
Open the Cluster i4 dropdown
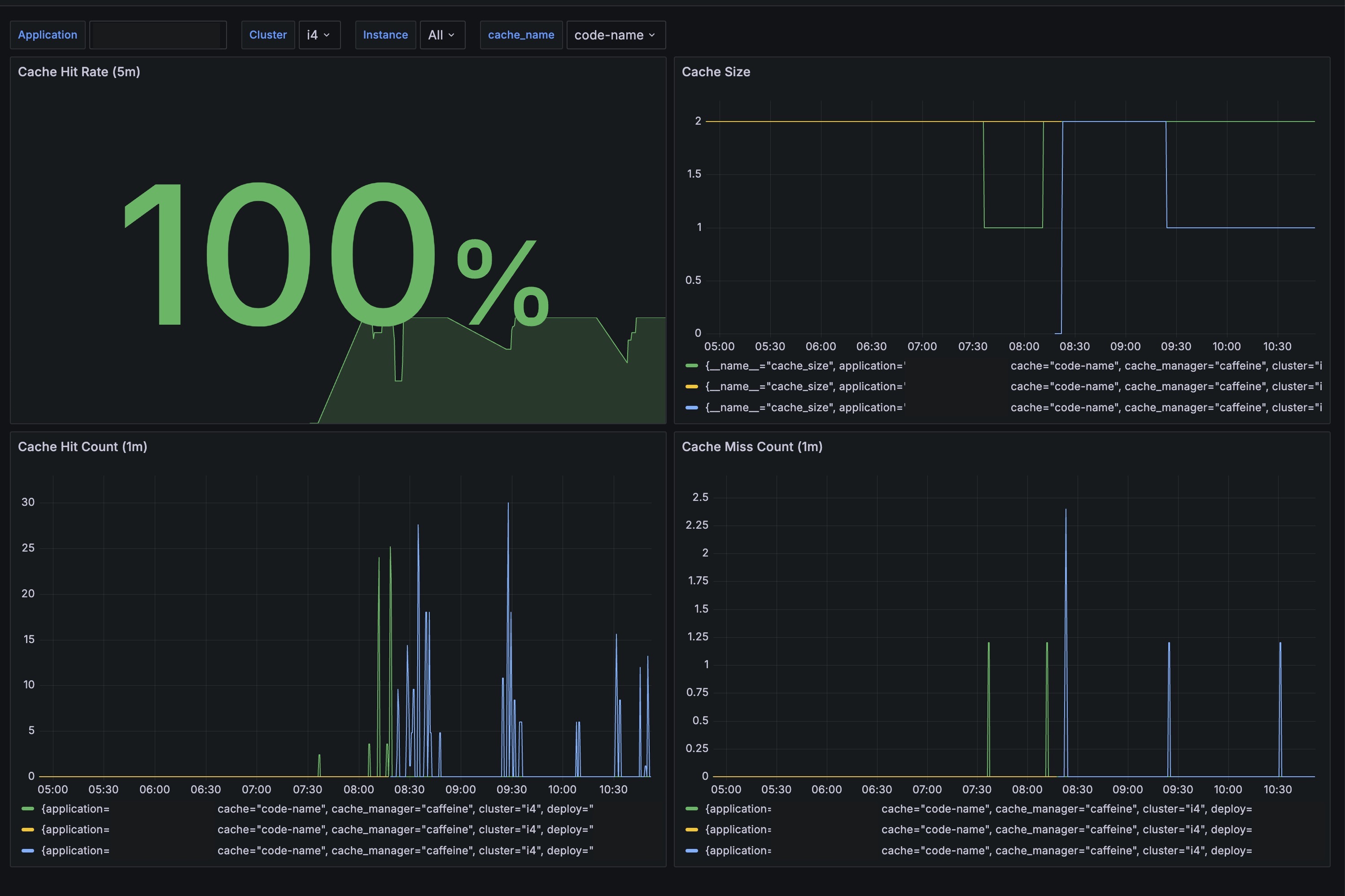319,35
